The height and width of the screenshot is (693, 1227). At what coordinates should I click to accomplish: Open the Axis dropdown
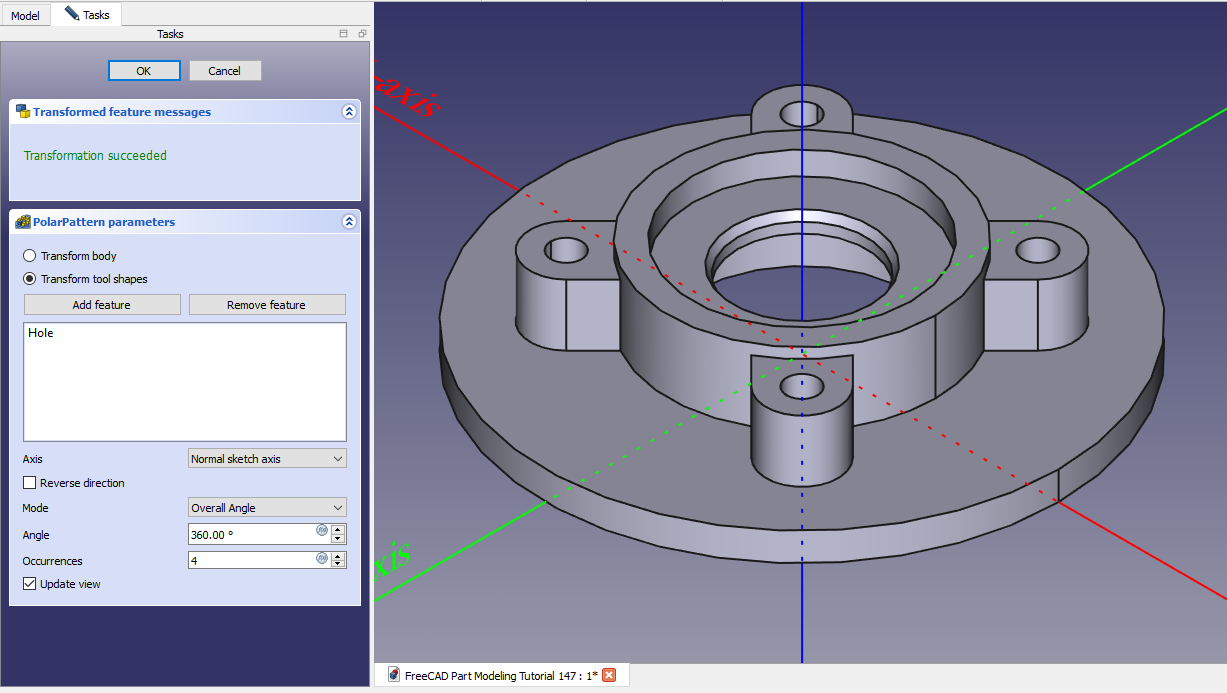point(267,459)
